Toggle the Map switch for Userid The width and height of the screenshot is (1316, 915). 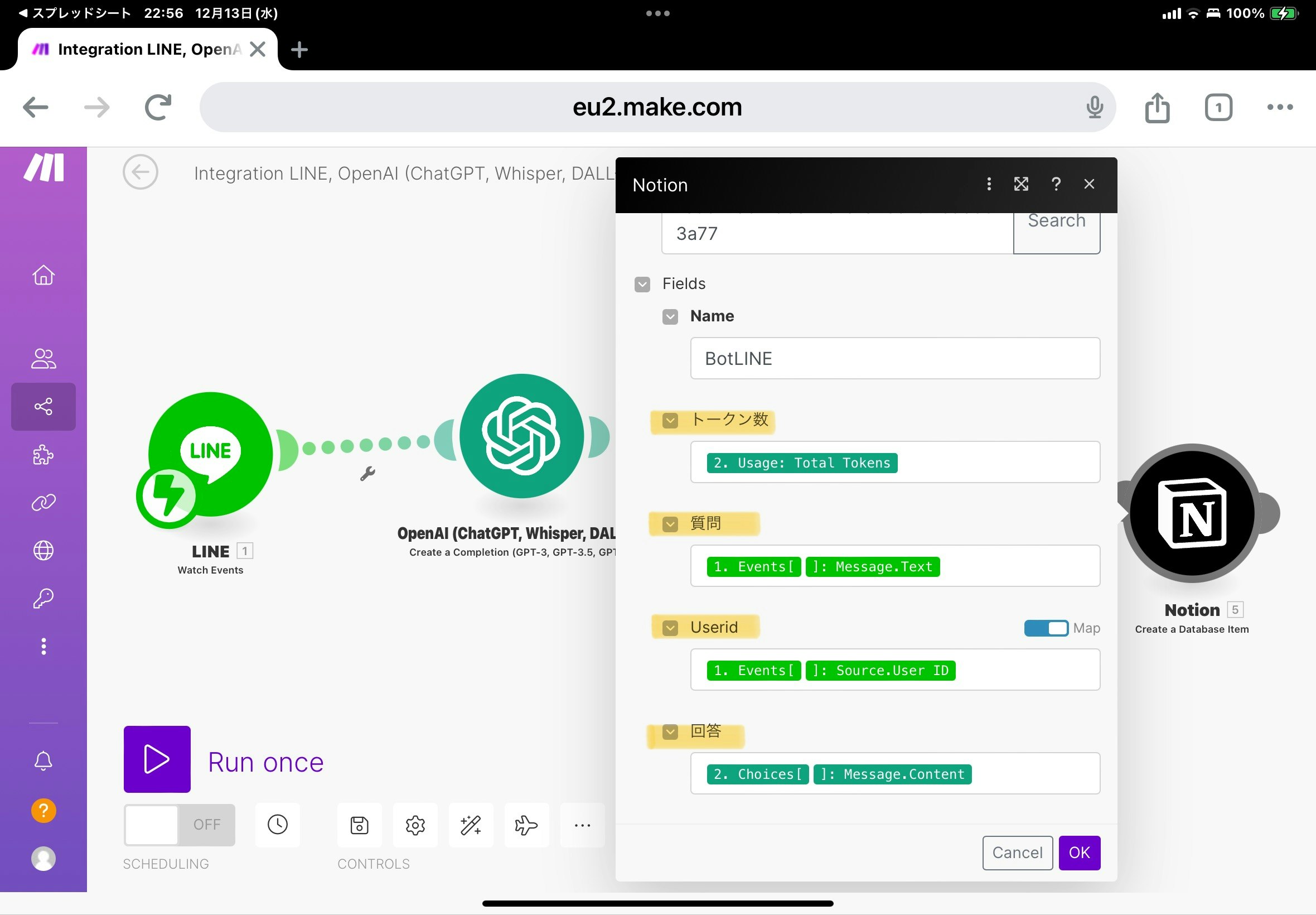[1046, 628]
